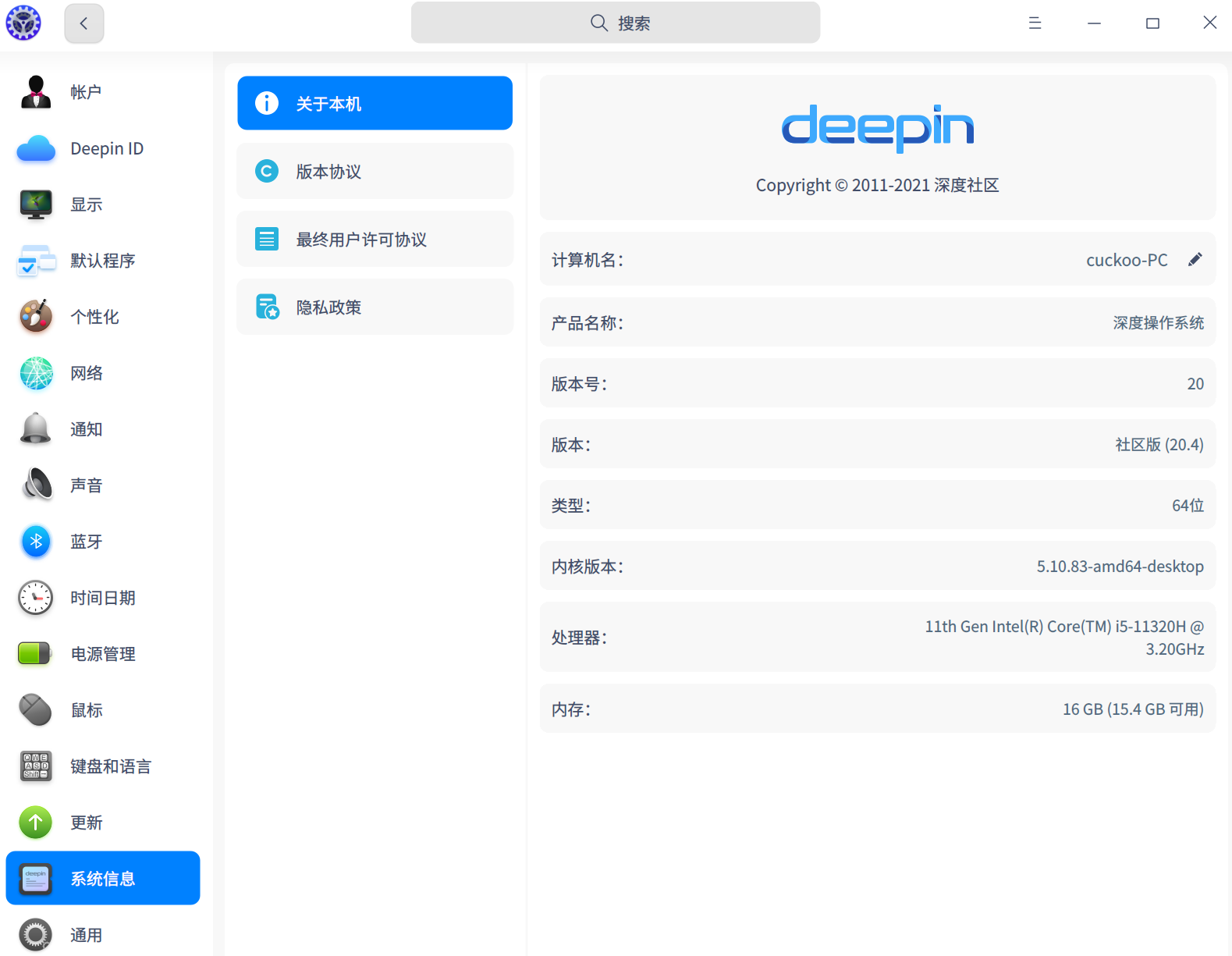
Task: Go to 时间日期 settings
Action: (x=103, y=598)
